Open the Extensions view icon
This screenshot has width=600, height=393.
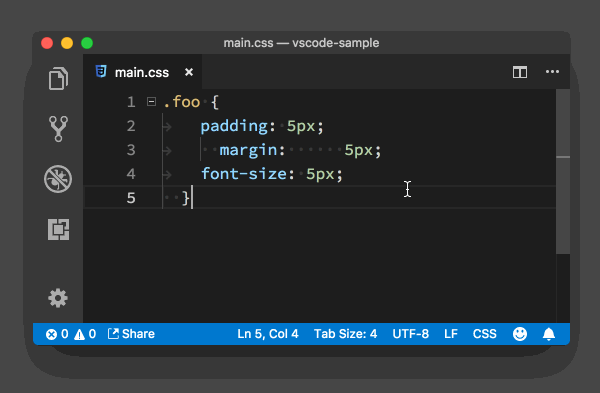pyautogui.click(x=59, y=229)
